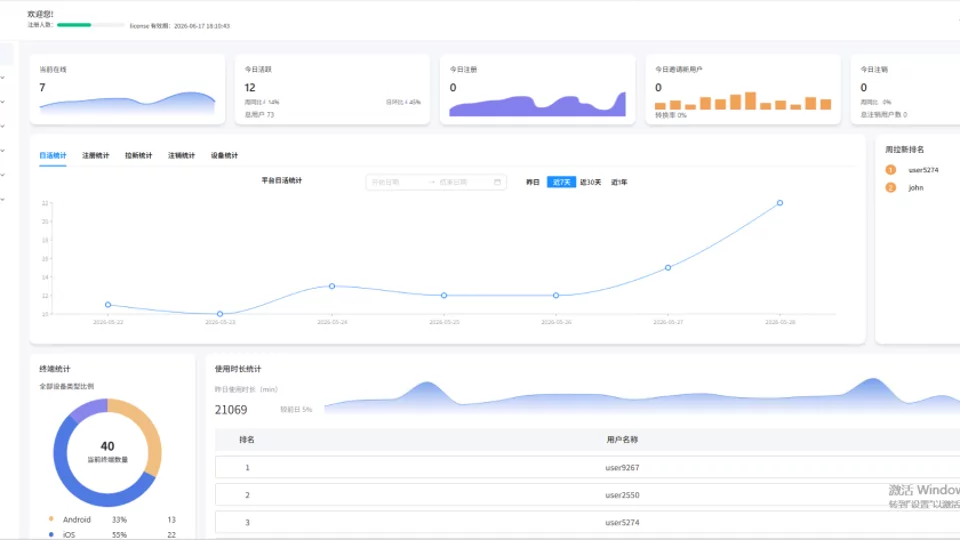Image resolution: width=960 pixels, height=540 pixels.
Task: Click the 平台日活统计 chart title
Action: 282,181
